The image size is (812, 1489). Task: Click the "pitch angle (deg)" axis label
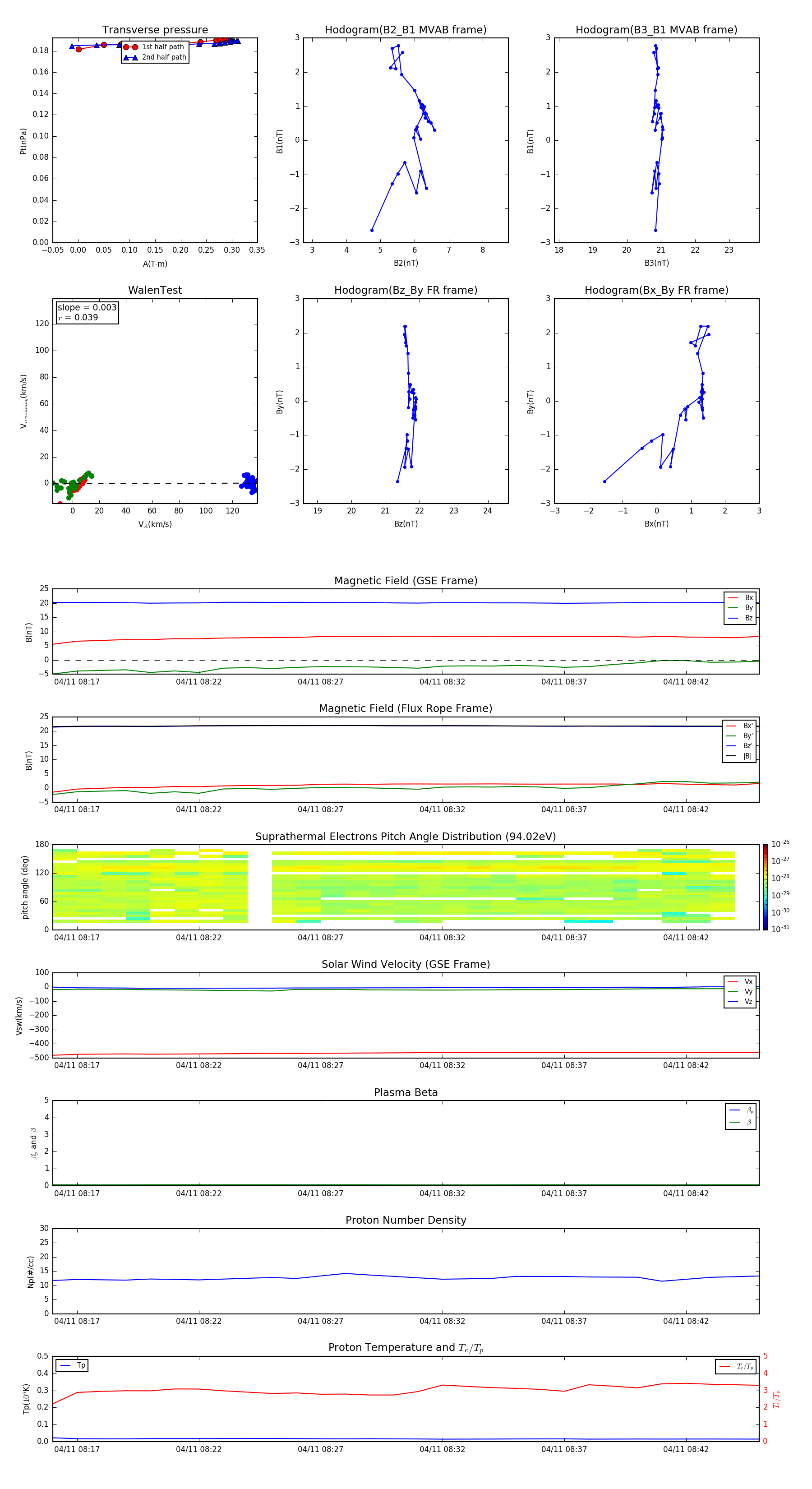tap(25, 887)
